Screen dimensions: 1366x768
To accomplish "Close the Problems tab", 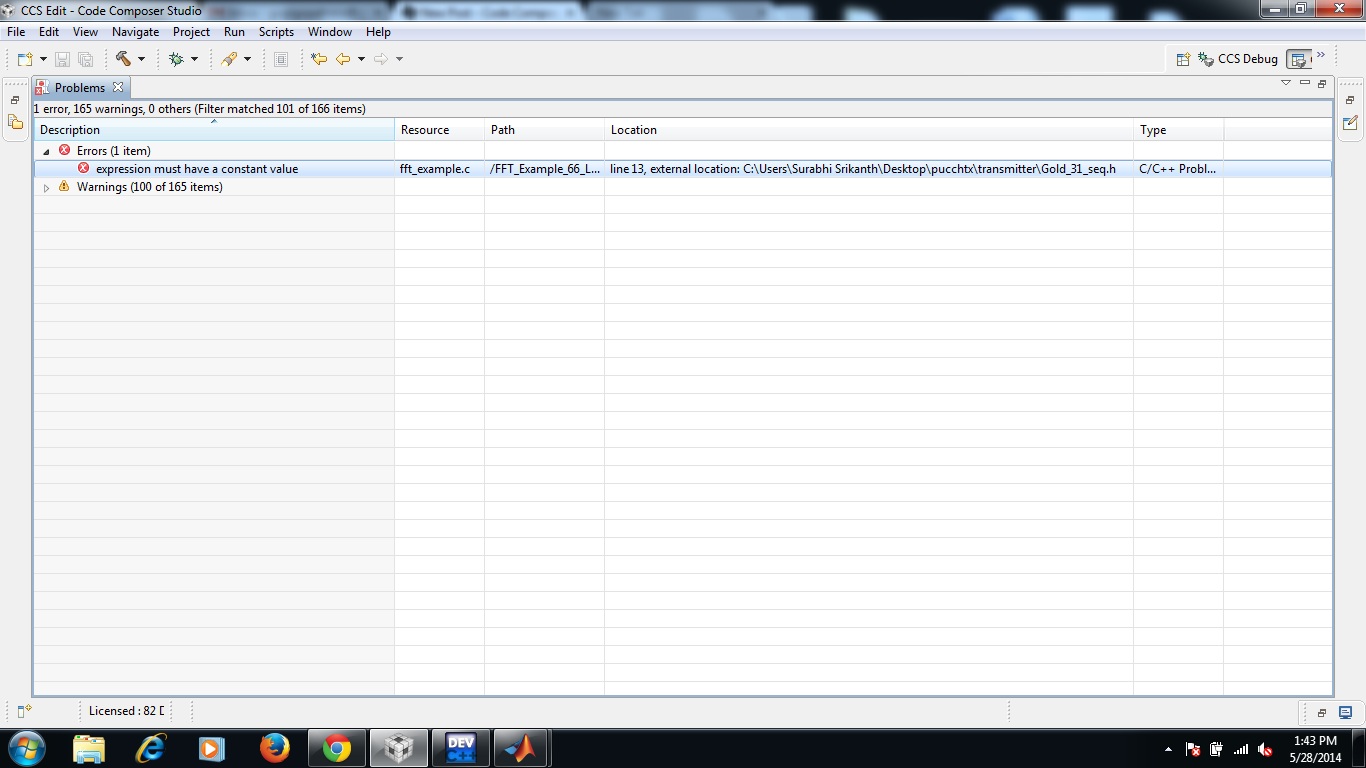I will tap(117, 87).
